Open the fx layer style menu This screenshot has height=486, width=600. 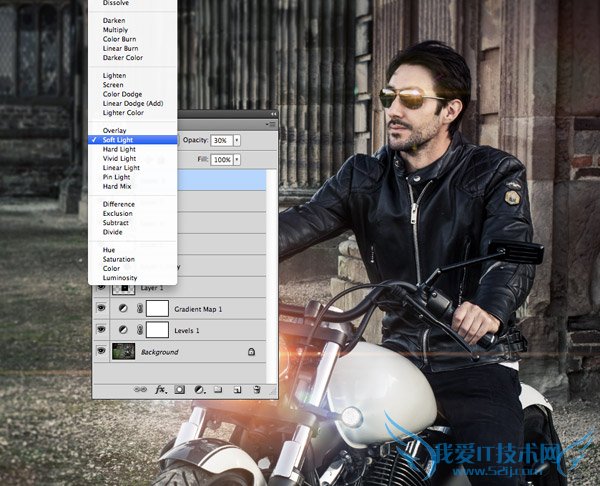(x=161, y=390)
